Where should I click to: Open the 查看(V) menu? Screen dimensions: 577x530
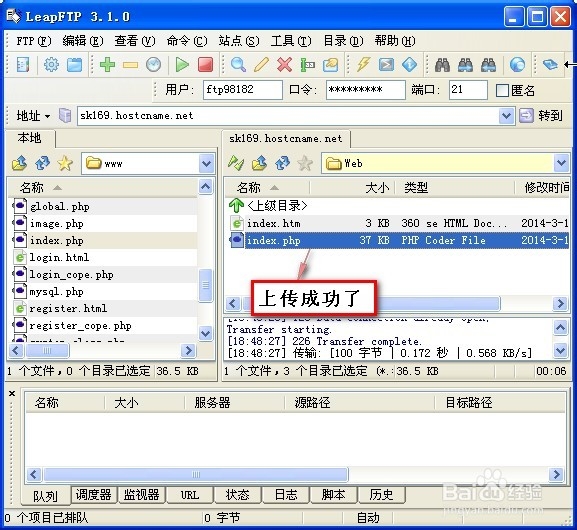pos(135,41)
